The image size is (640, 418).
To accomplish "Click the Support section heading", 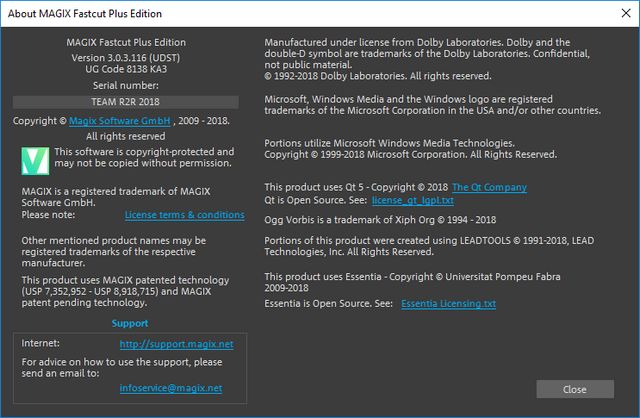I will coord(129,324).
